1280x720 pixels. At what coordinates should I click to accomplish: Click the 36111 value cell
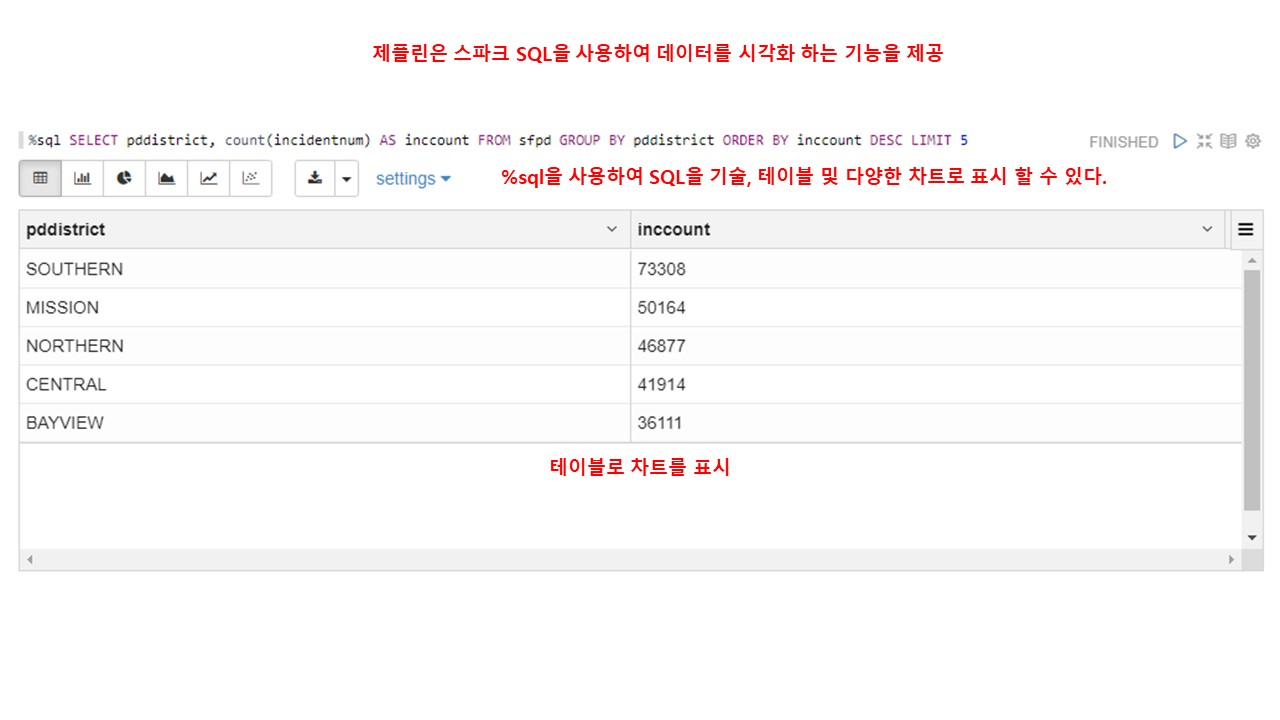[x=936, y=423]
